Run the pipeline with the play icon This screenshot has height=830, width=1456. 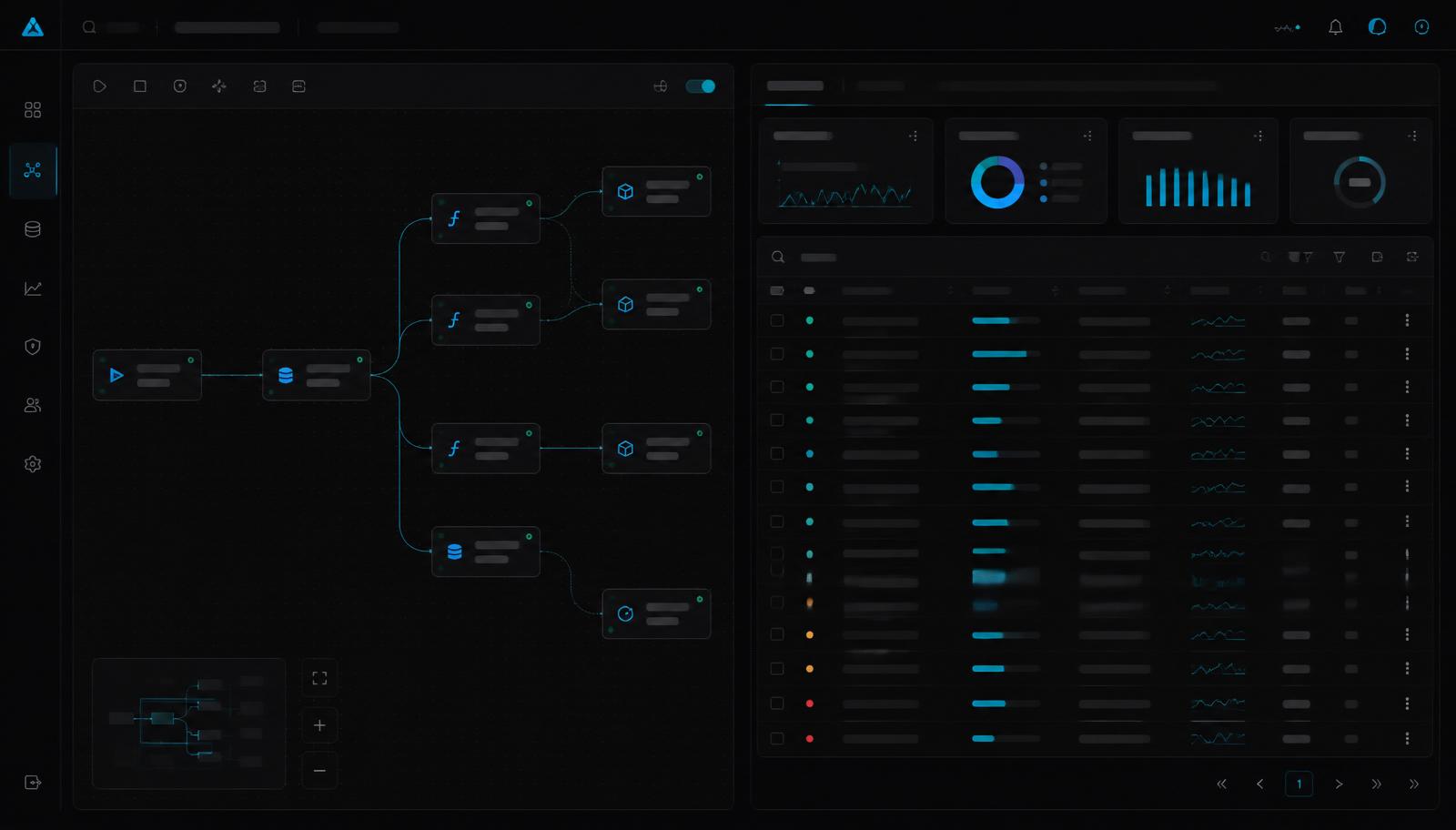(100, 86)
